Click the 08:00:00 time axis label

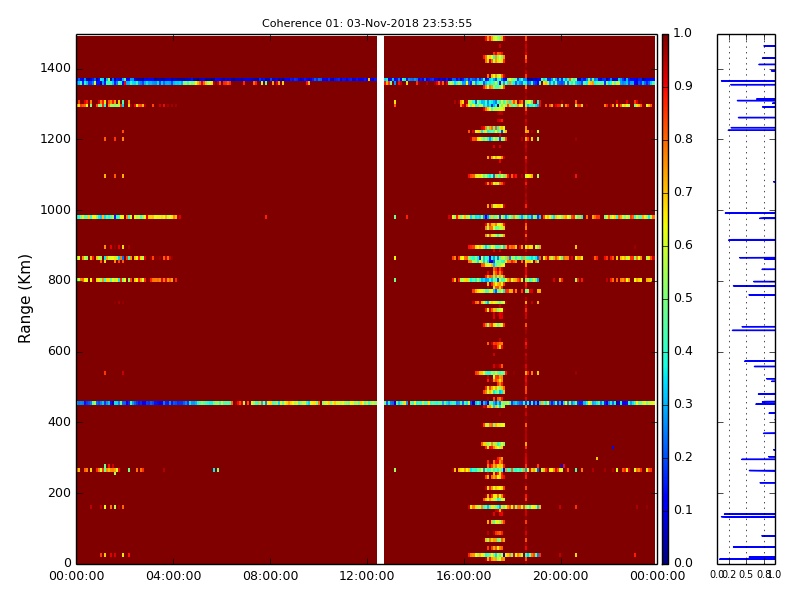[270, 576]
